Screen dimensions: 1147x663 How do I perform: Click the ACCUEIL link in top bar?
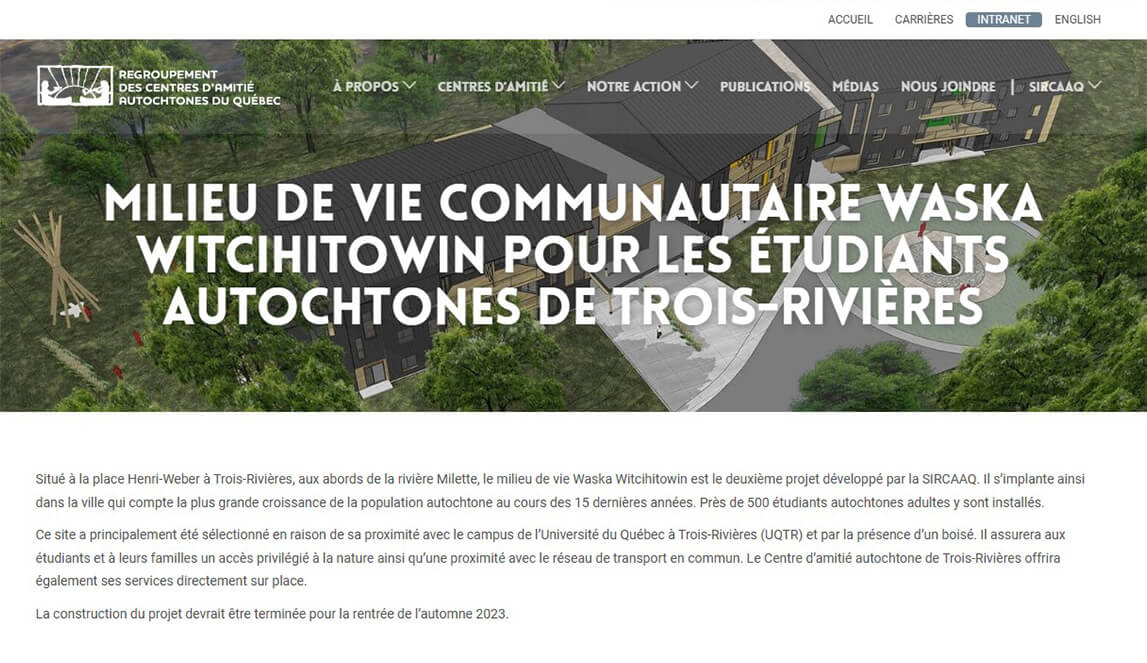850,19
